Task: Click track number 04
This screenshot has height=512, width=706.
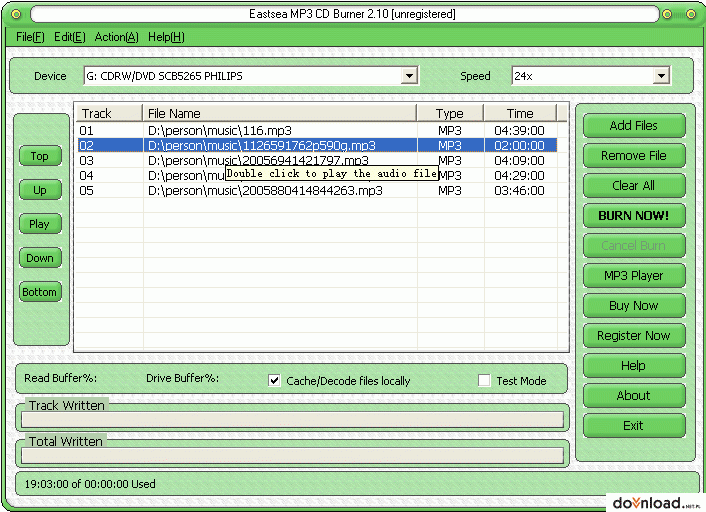Action: [x=86, y=176]
